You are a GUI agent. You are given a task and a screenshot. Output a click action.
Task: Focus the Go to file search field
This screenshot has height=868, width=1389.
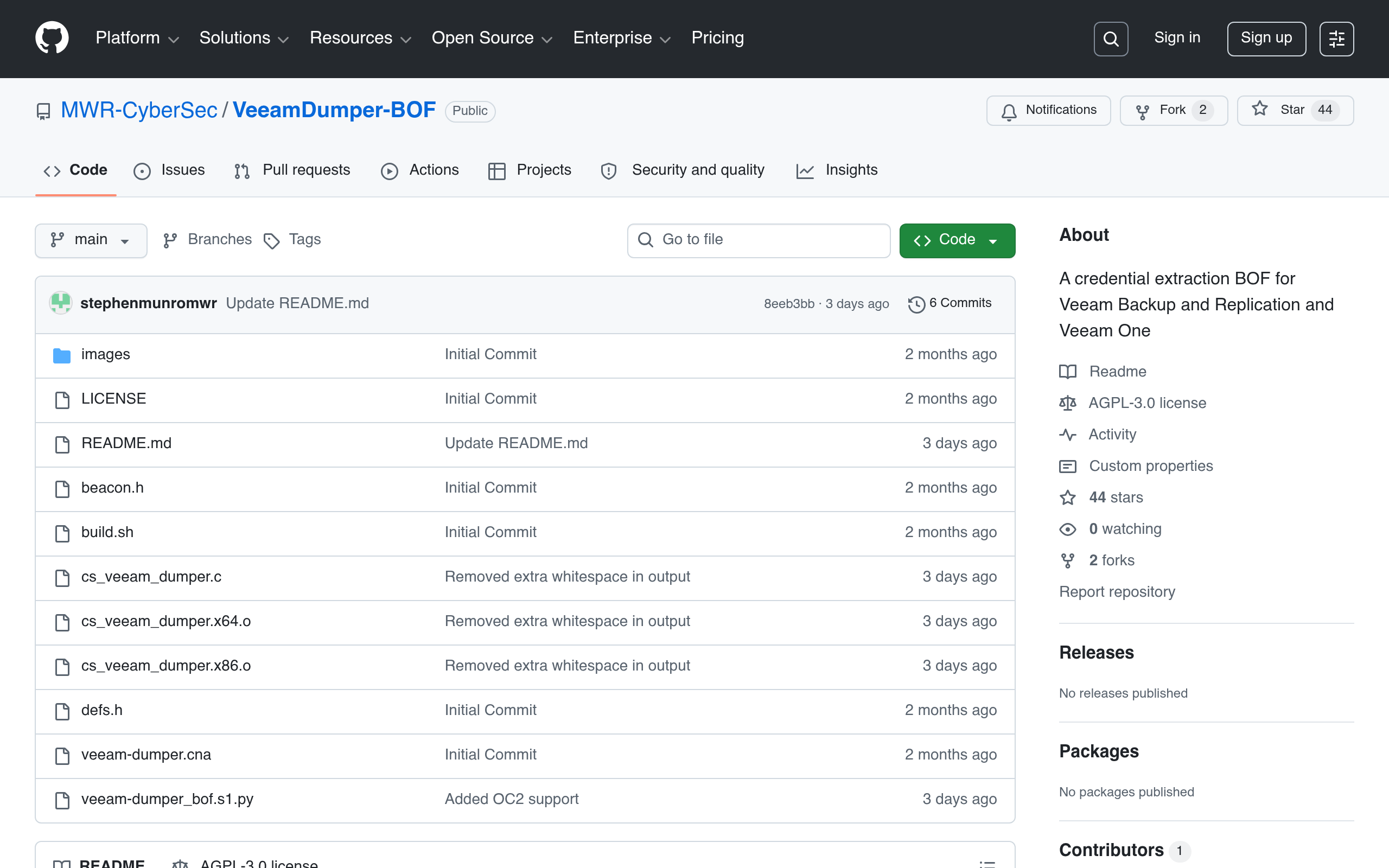point(759,240)
